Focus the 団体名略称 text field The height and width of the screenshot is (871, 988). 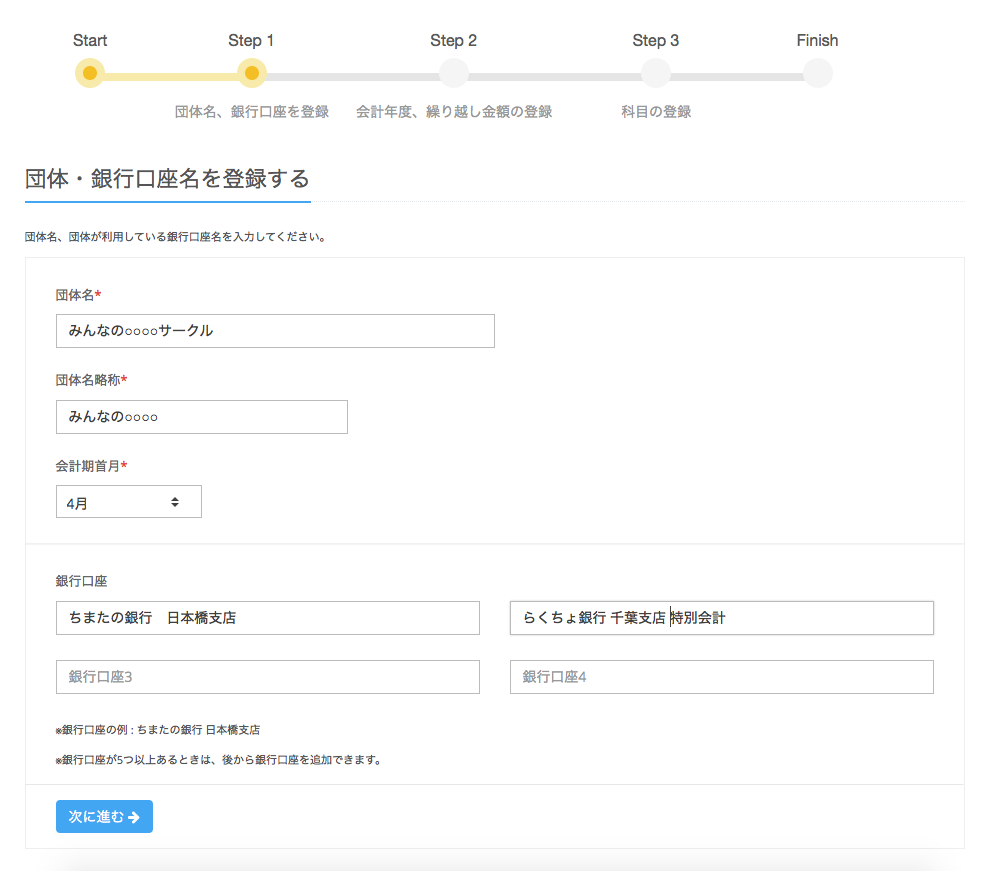pos(201,417)
